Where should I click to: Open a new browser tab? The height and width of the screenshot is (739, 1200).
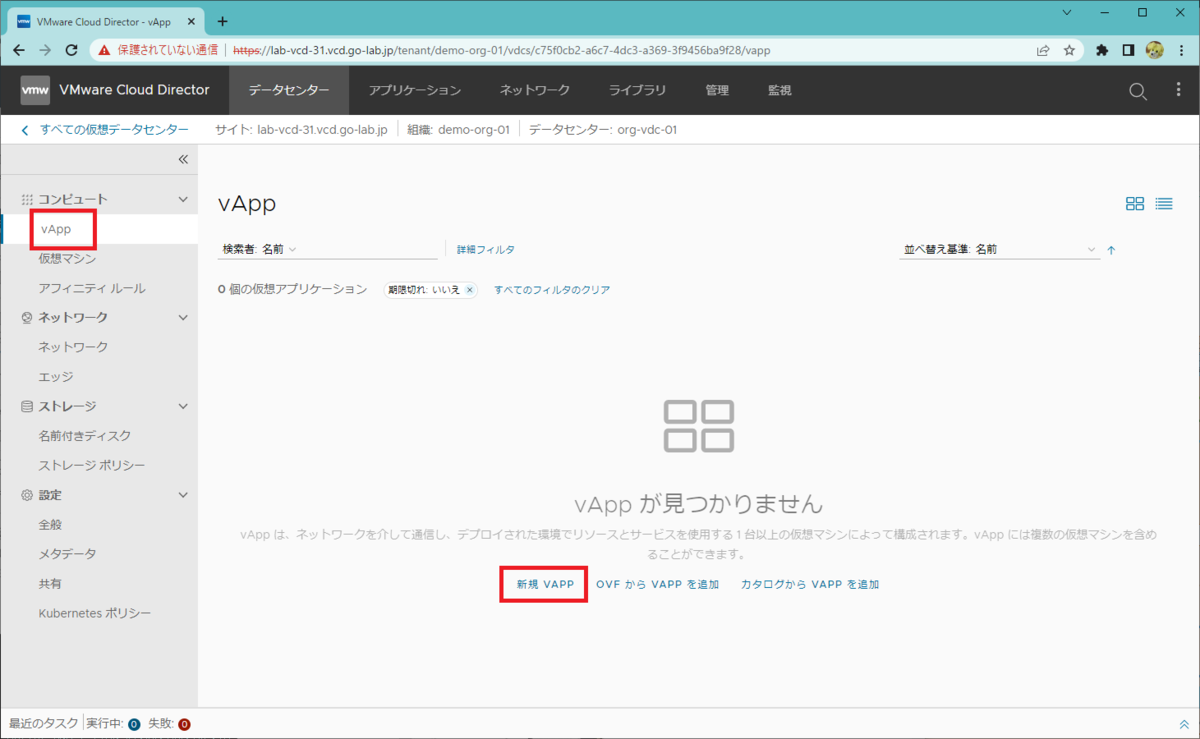click(x=222, y=21)
